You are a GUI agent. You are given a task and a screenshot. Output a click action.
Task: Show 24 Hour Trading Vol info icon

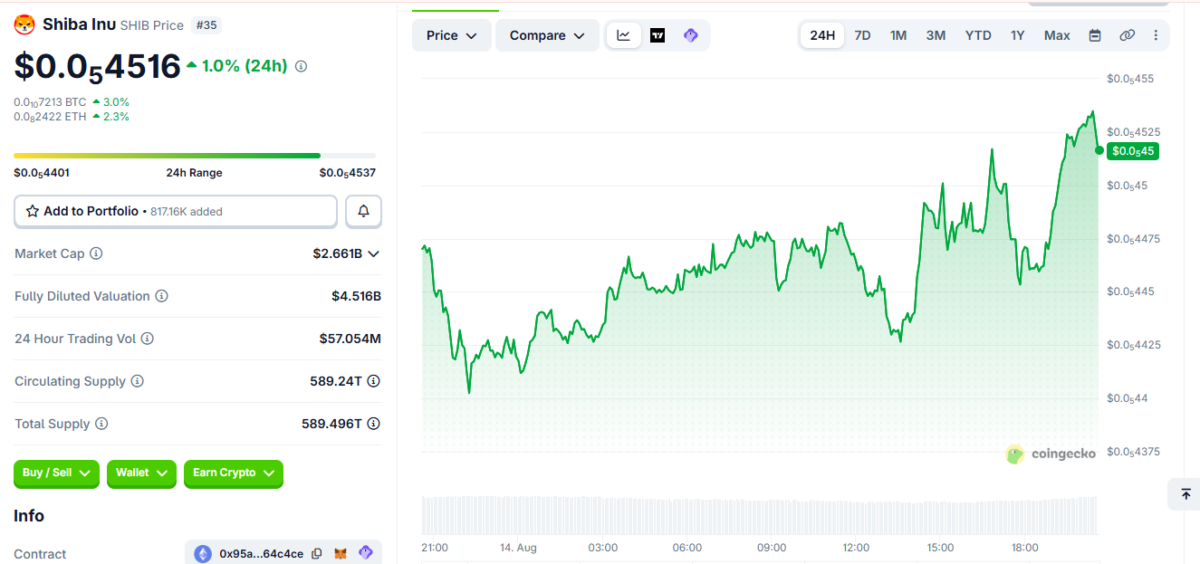coord(147,339)
